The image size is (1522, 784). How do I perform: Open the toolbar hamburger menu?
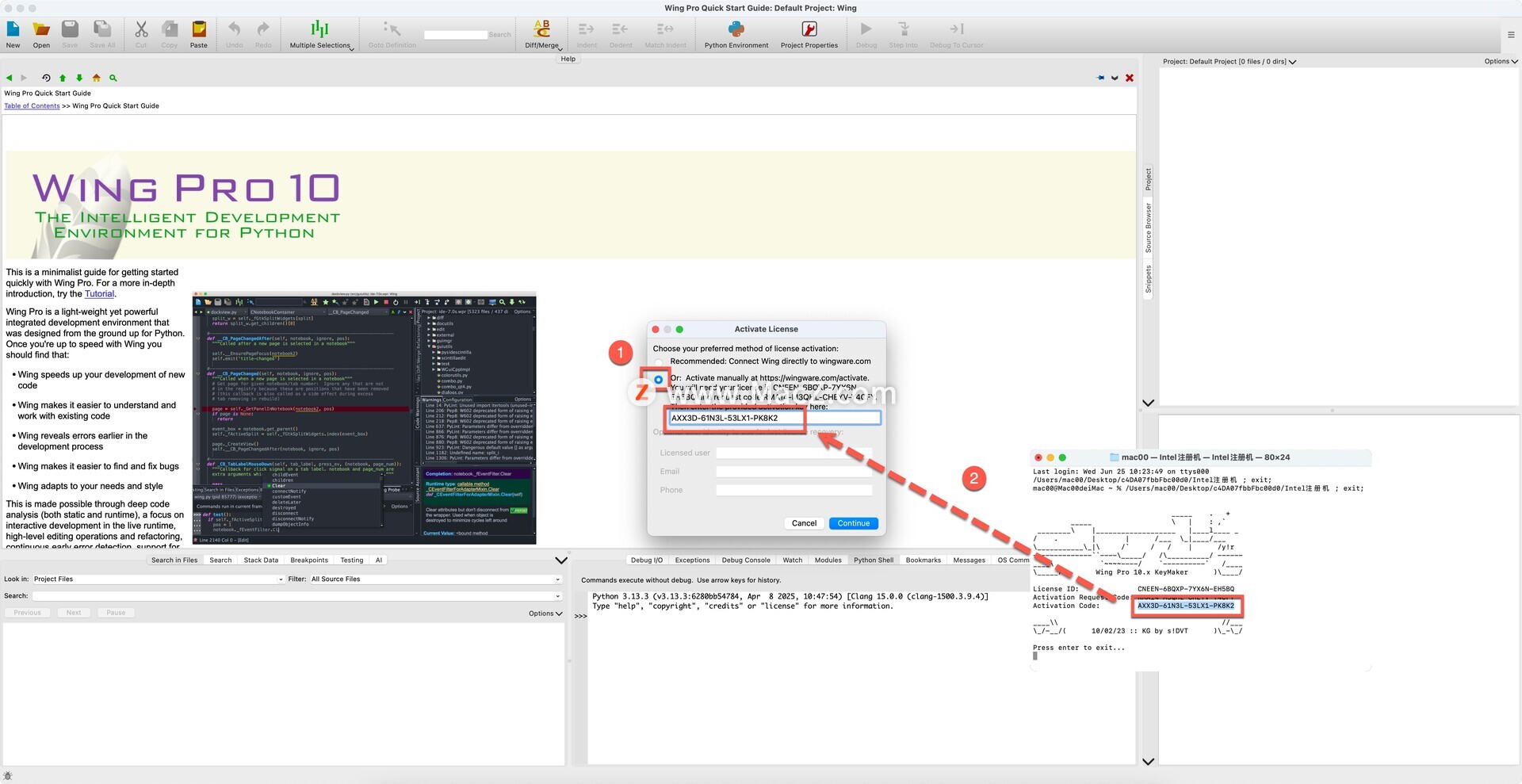tap(1511, 35)
